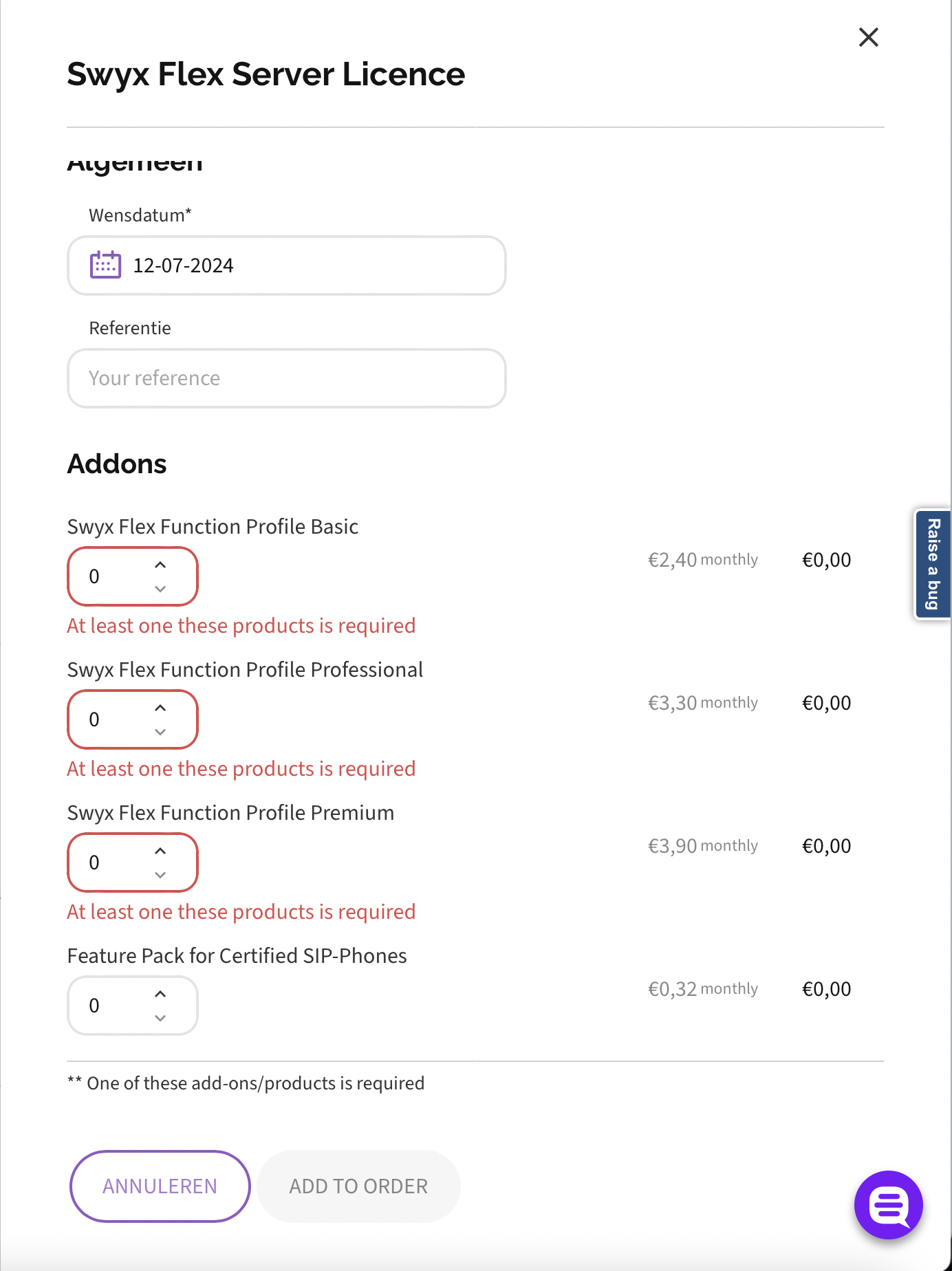
Task: Increase Swyx Flex Function Profile Basic quantity
Action: point(160,565)
